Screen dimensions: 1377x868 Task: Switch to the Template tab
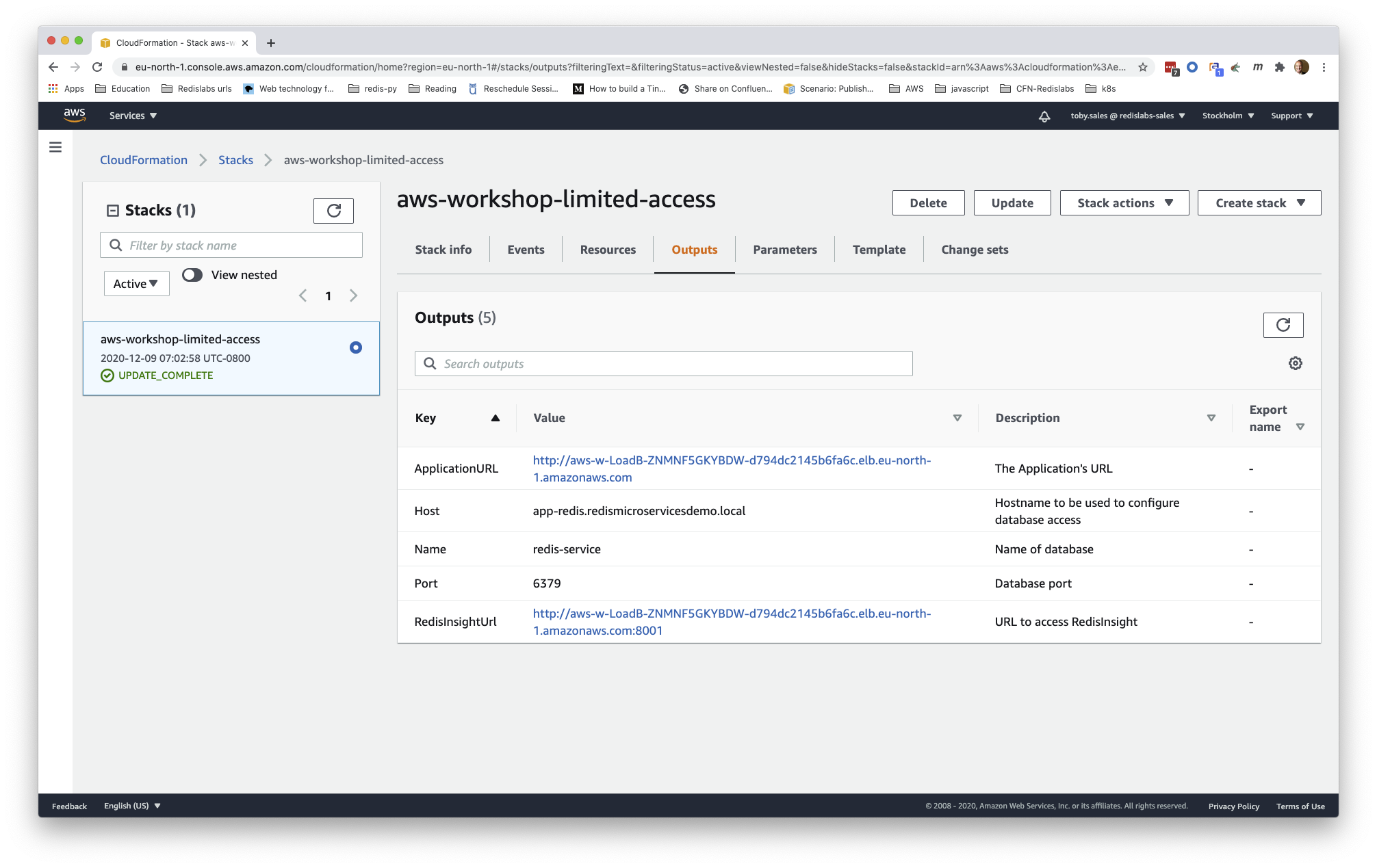(x=879, y=250)
